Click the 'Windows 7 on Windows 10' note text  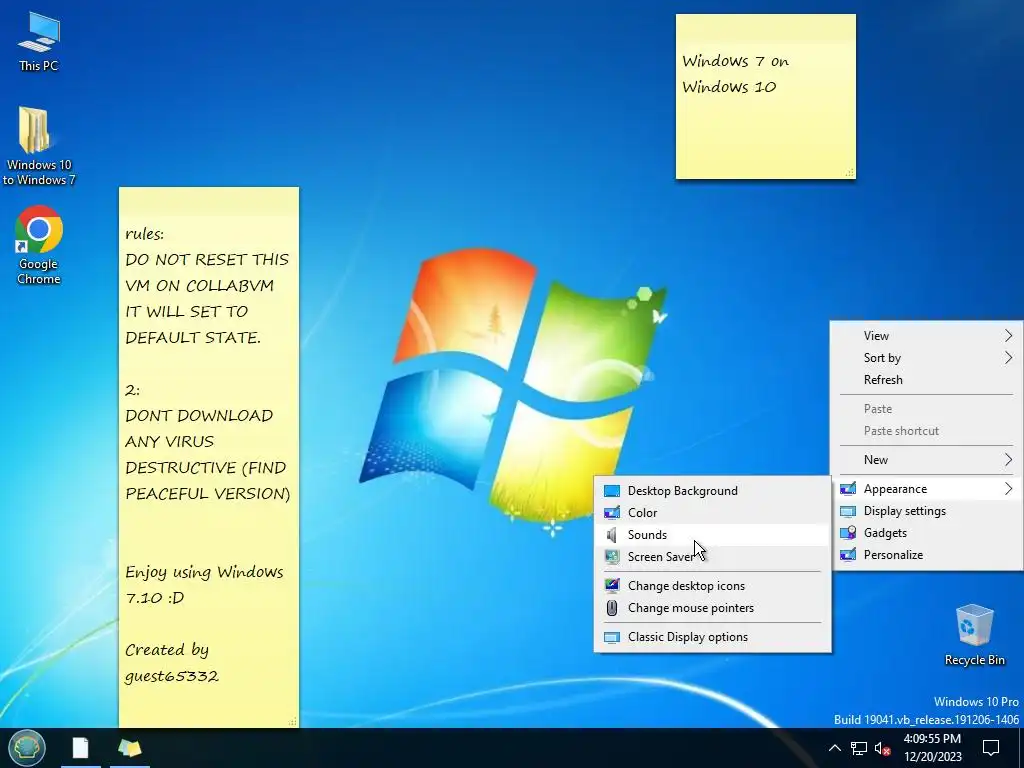point(735,74)
